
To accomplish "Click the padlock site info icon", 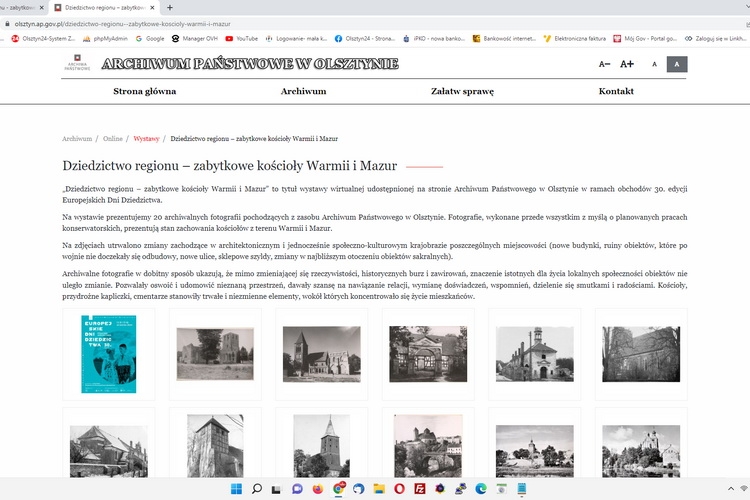I will [7, 24].
